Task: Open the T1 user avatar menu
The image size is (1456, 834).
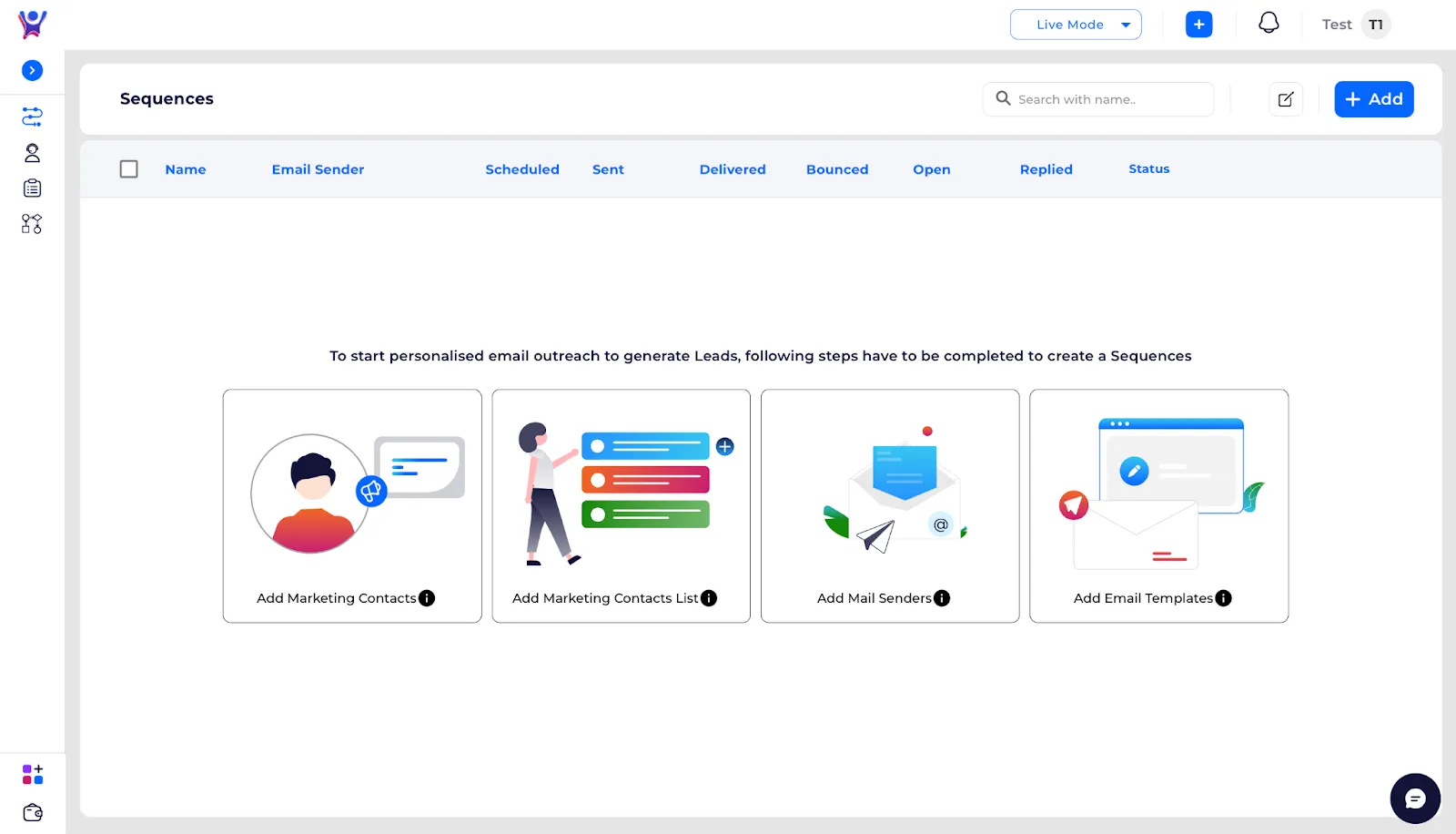Action: click(x=1376, y=25)
